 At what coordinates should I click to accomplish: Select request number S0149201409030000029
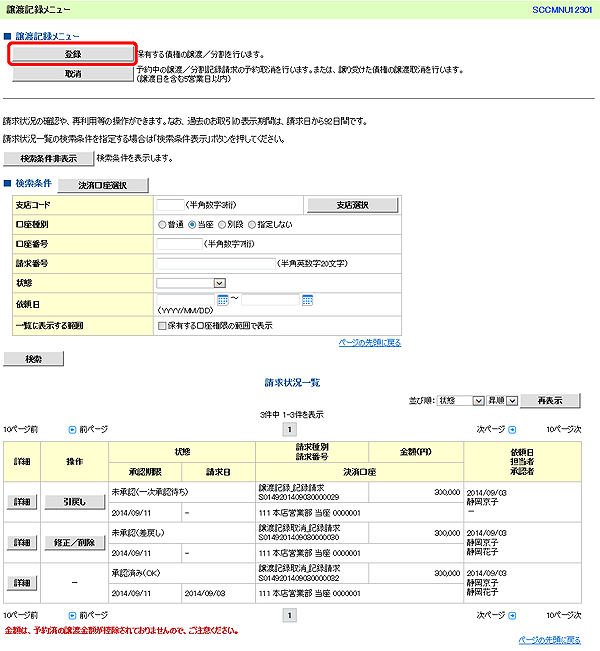click(x=299, y=497)
